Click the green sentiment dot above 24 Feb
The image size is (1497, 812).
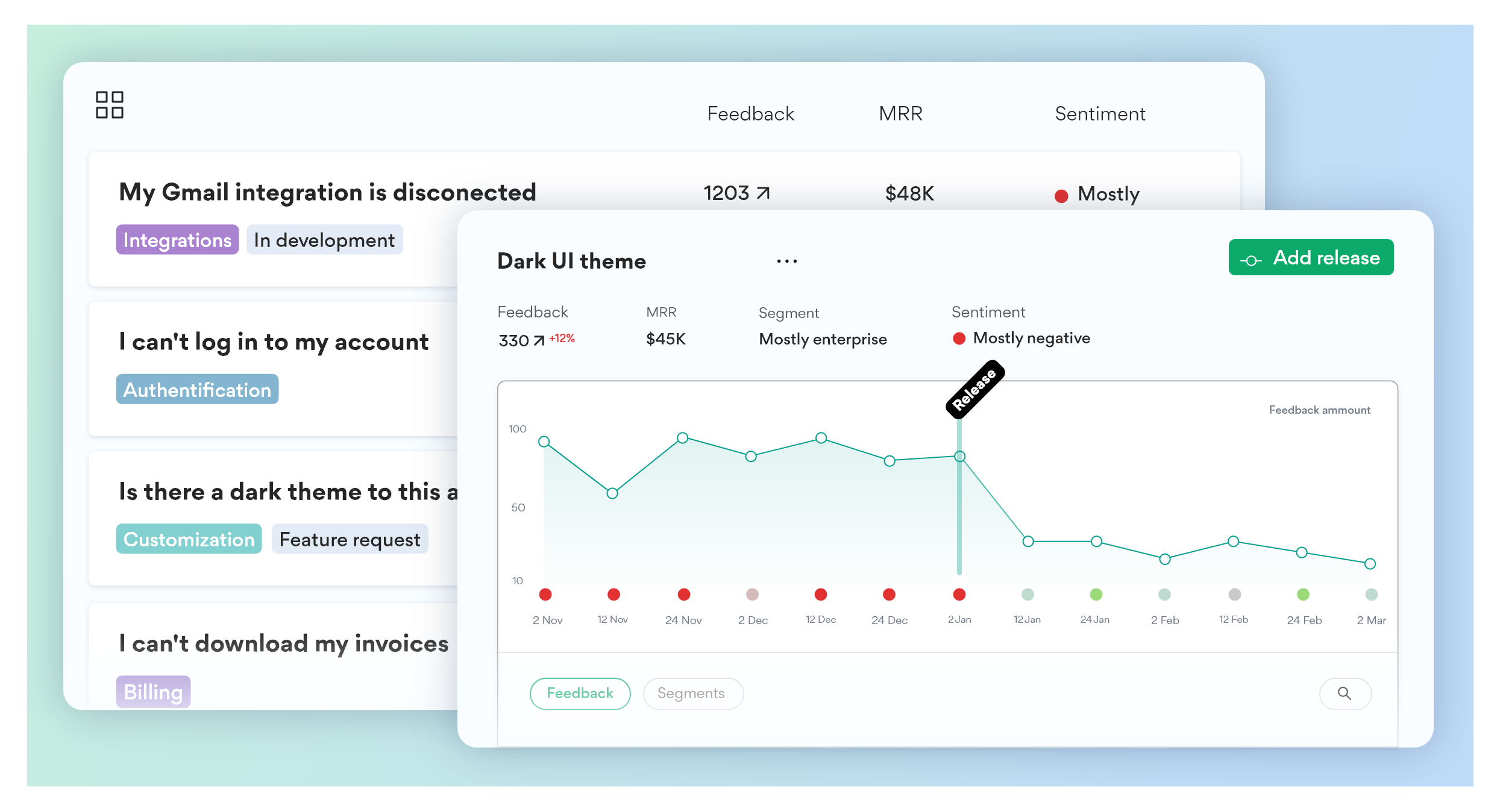1304,595
